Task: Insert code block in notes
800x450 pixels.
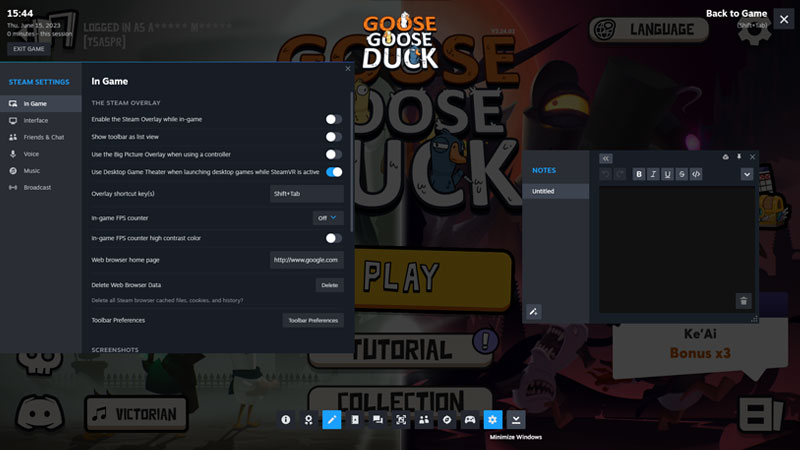Action: [696, 174]
